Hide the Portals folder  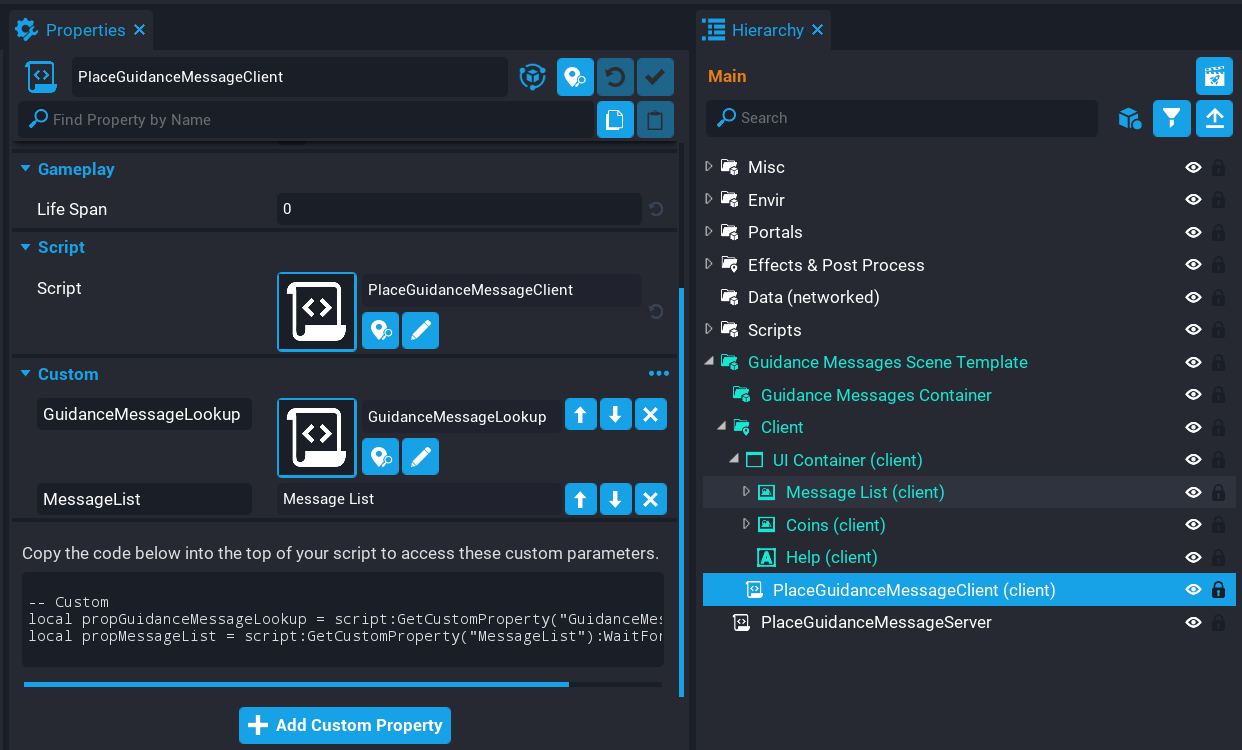coord(1192,232)
